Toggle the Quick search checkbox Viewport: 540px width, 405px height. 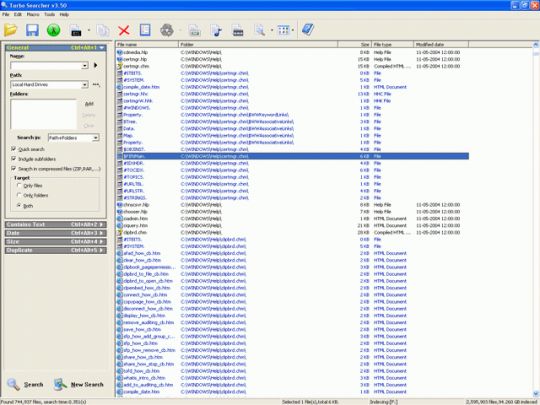[14, 149]
